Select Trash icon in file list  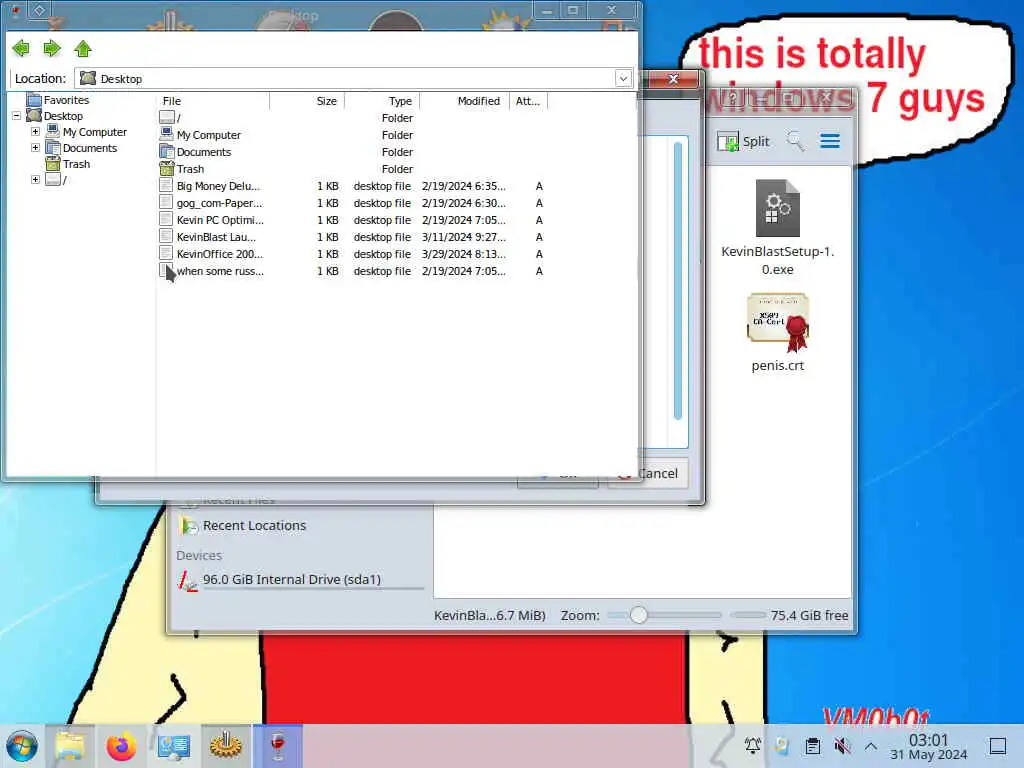click(x=167, y=168)
